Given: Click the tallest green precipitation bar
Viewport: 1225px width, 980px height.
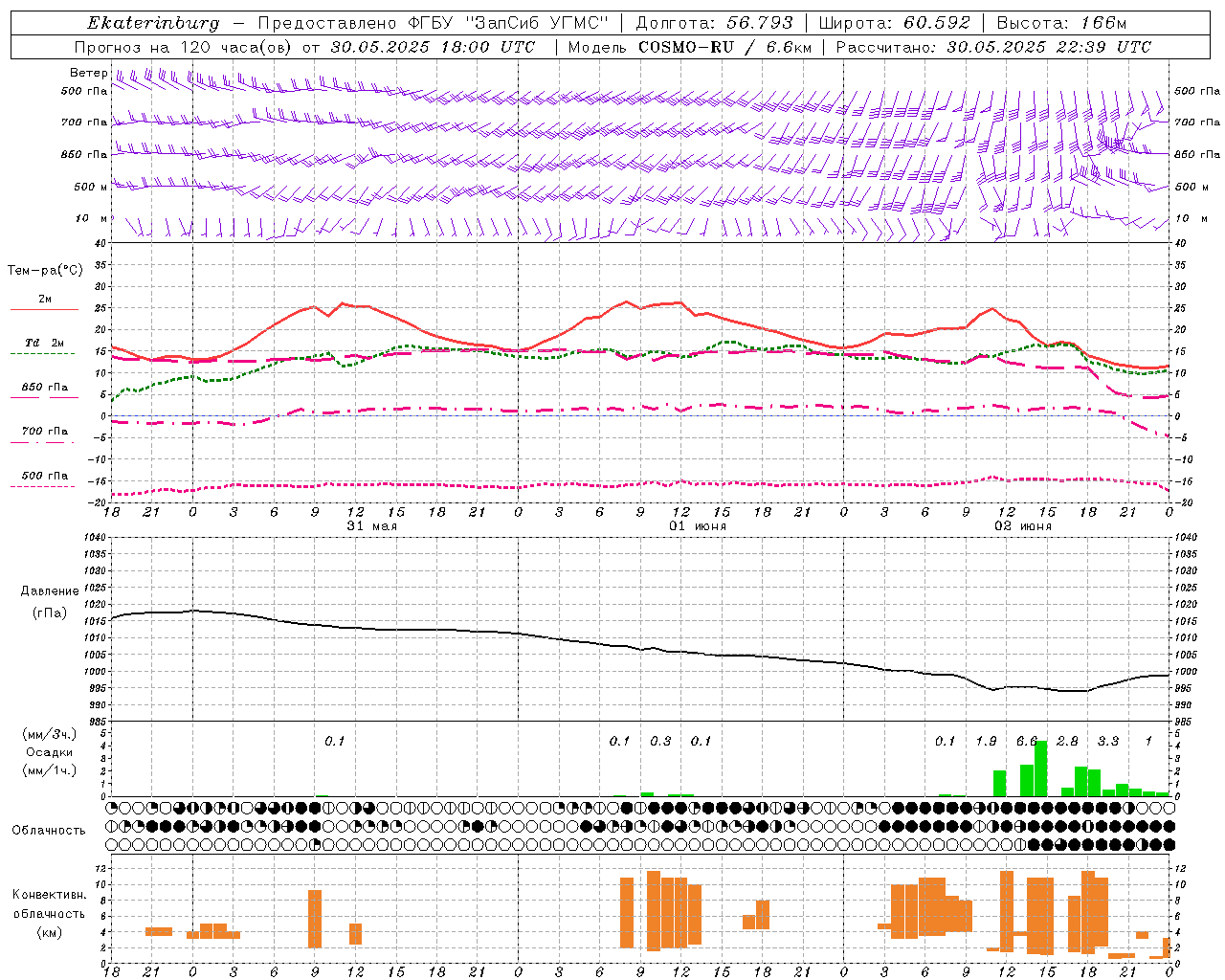Looking at the screenshot, I should point(1040,768).
